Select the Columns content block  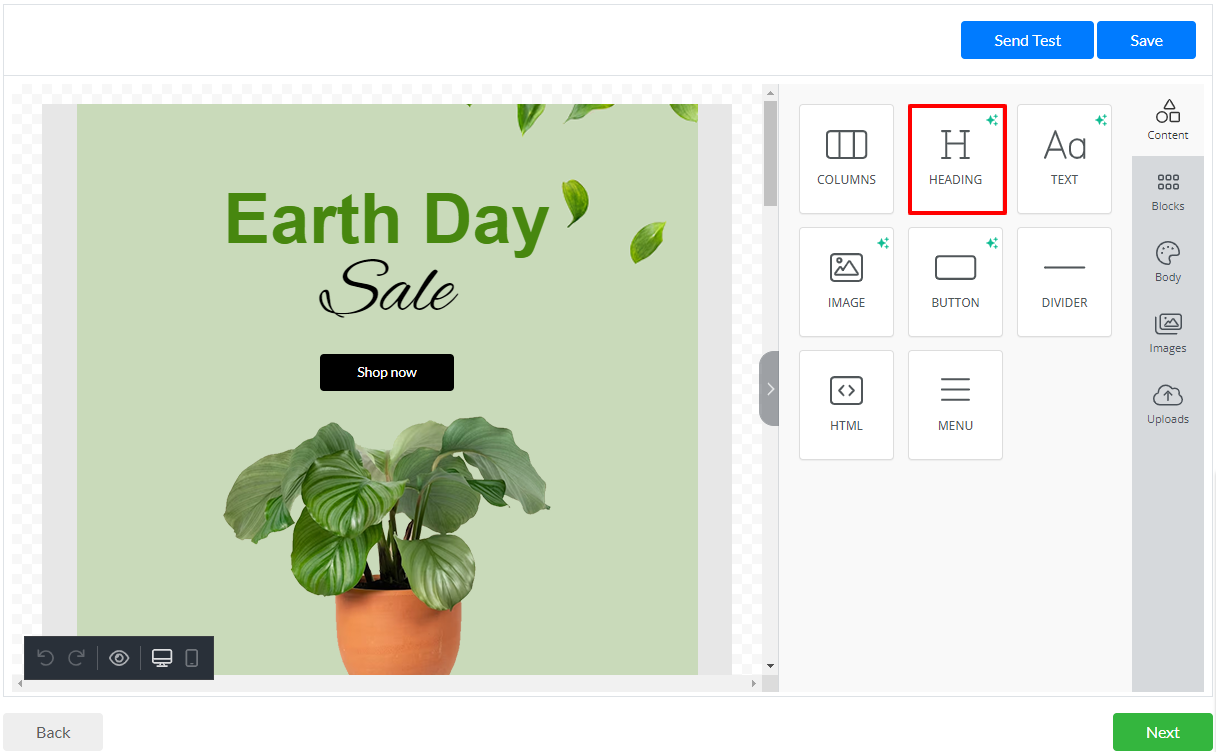[x=846, y=159]
